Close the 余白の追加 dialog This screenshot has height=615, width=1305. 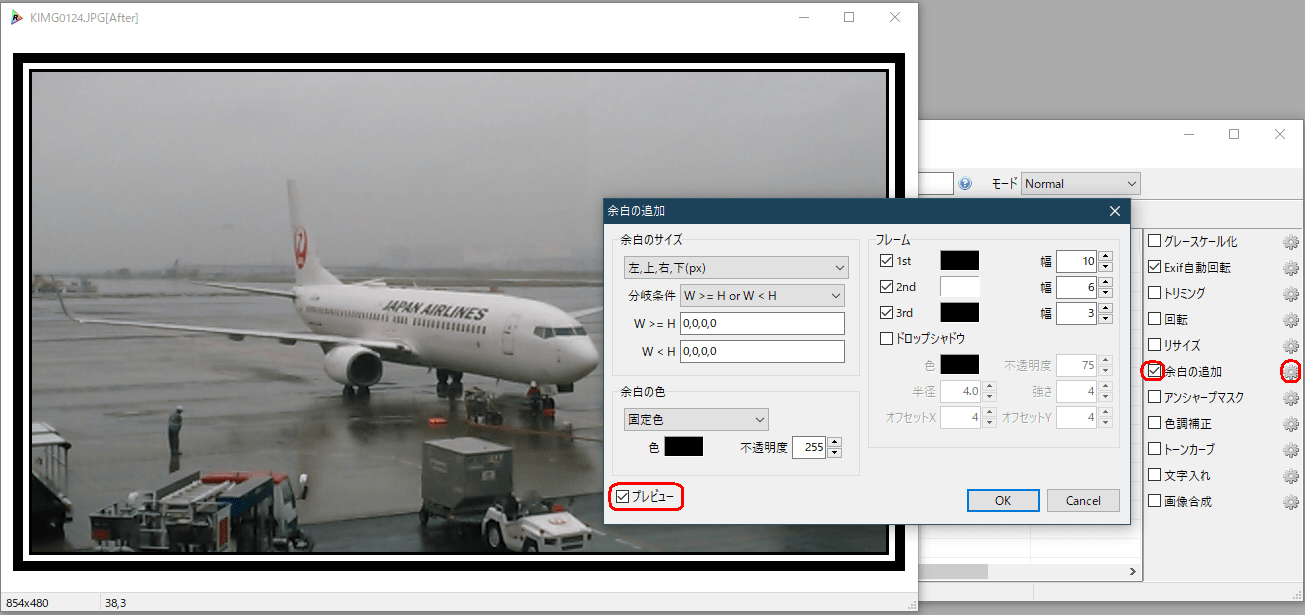[1114, 211]
